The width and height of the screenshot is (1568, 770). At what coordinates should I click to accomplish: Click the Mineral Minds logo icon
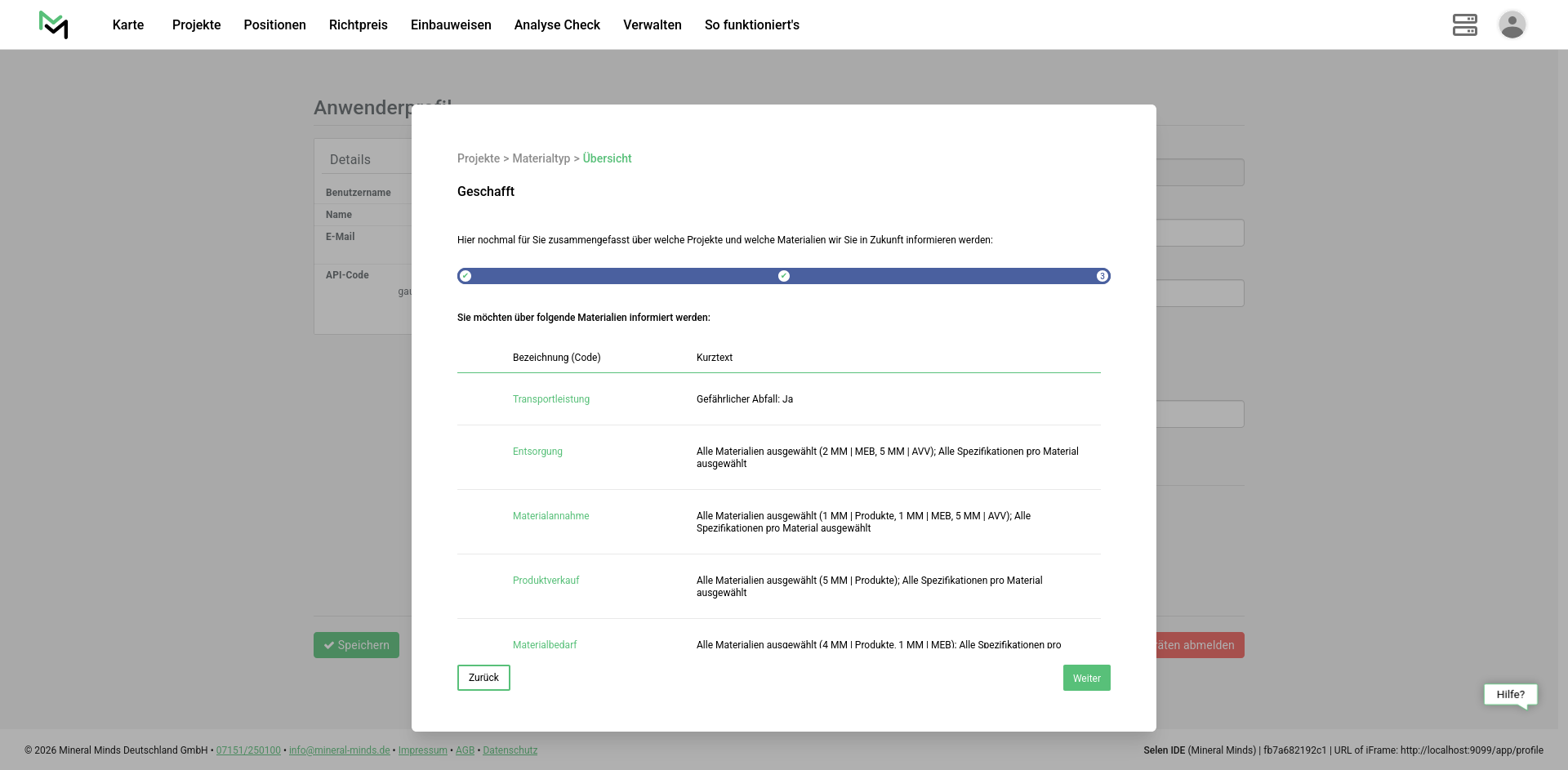click(54, 25)
